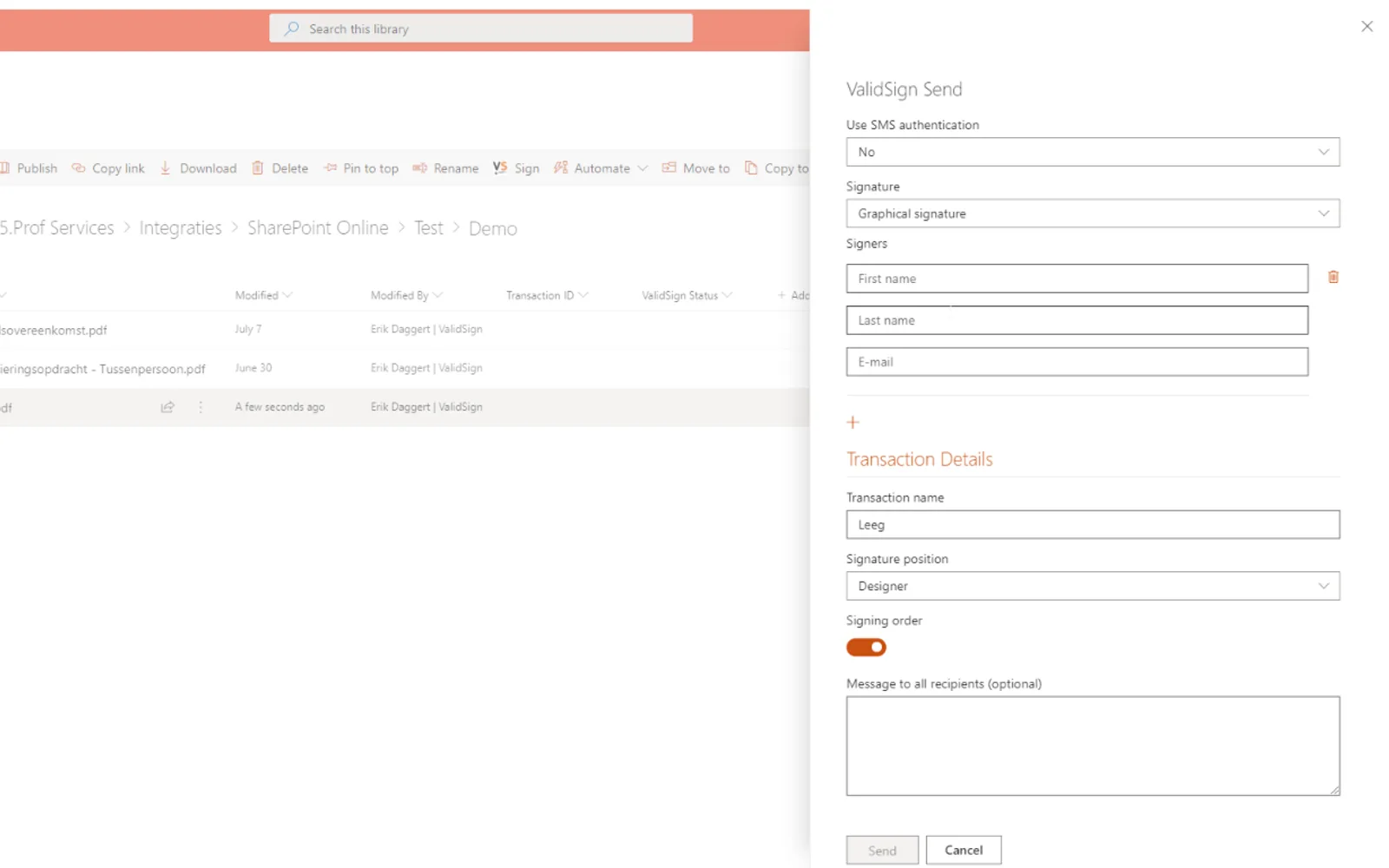
Task: Open the Tussenpersoon.pdf file
Action: coord(102,369)
